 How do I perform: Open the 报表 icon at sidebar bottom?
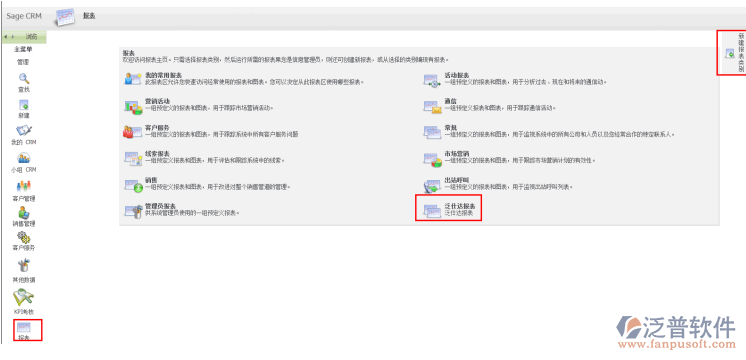coord(24,327)
